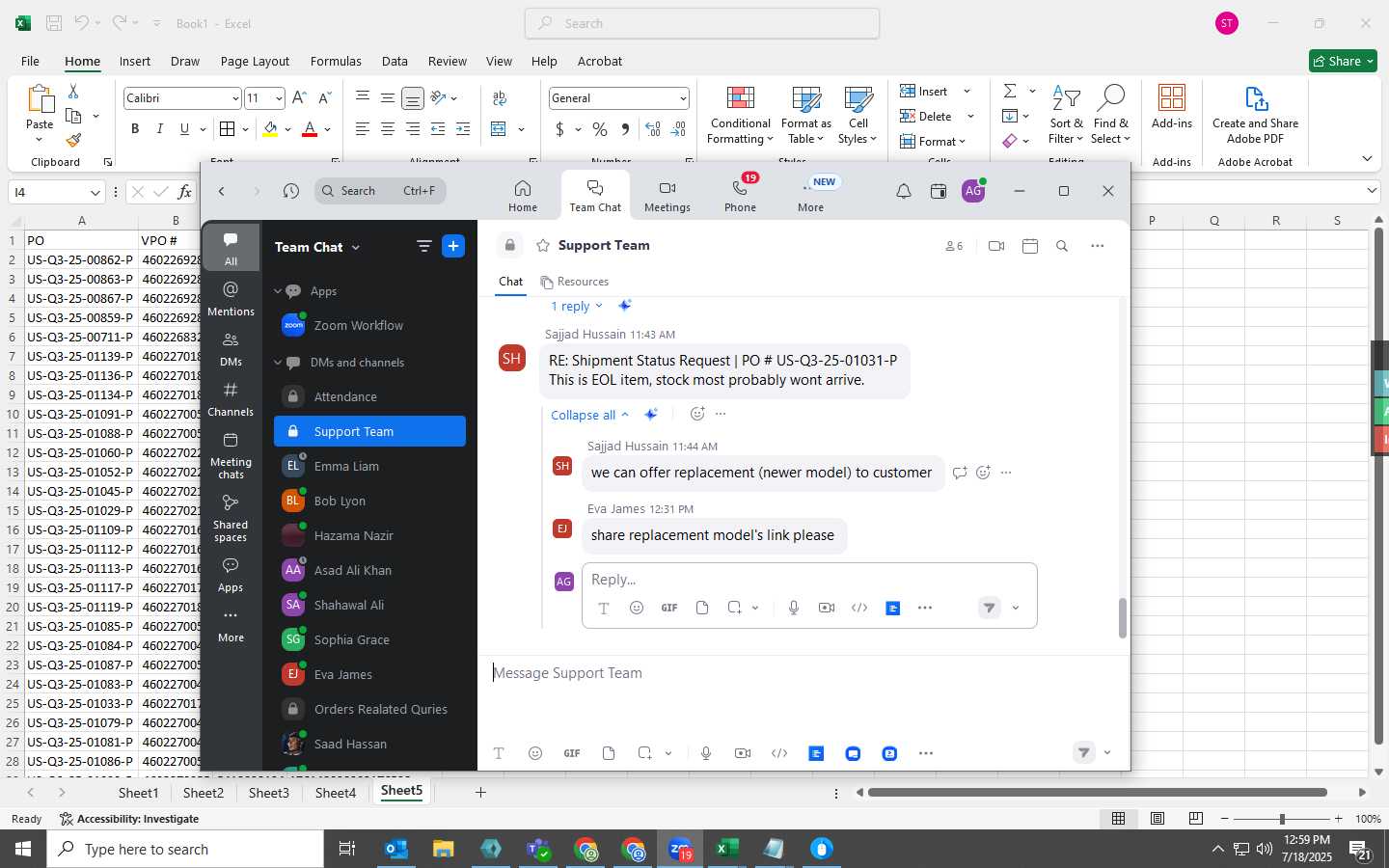The image size is (1389, 868).
Task: Open Eva James chat in sidebar
Action: point(369,674)
